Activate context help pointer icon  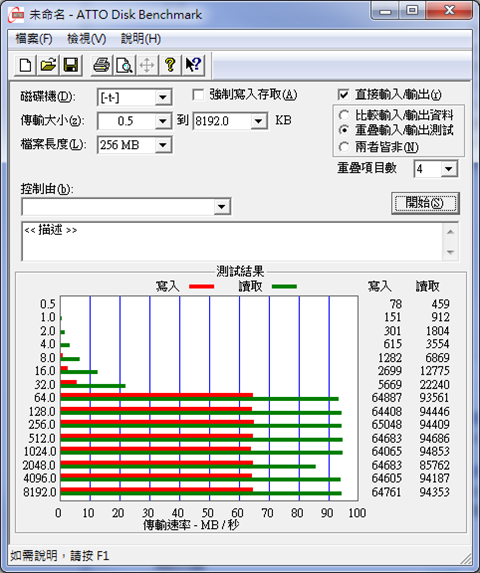(193, 65)
